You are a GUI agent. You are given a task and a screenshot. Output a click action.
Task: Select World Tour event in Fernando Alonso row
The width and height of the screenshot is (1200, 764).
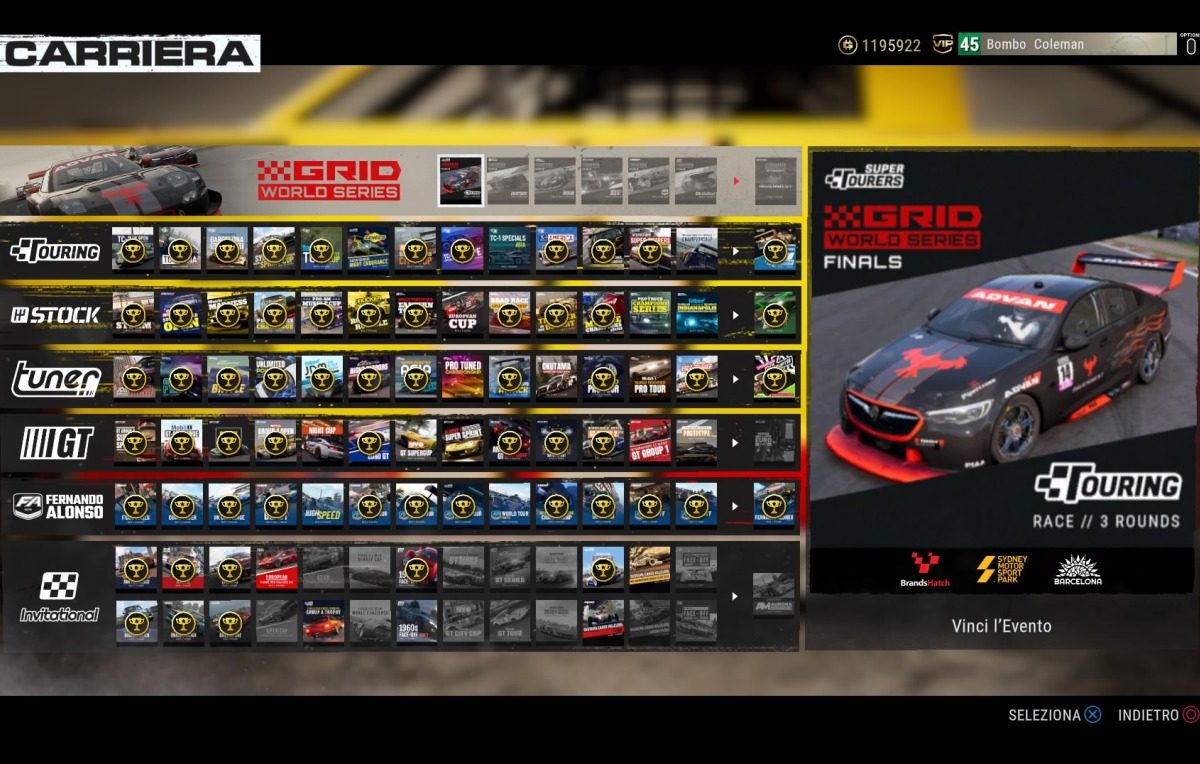click(509, 506)
